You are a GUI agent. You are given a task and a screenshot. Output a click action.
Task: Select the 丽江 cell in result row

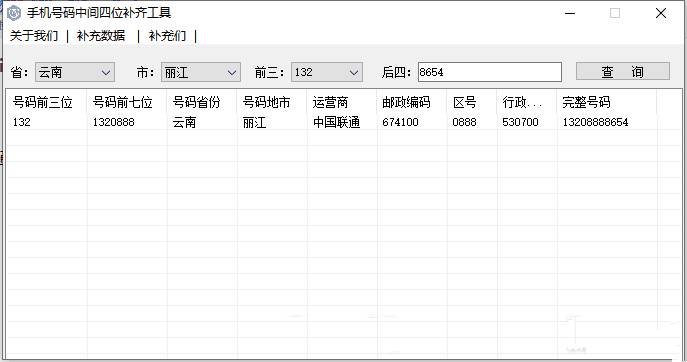[x=255, y=122]
